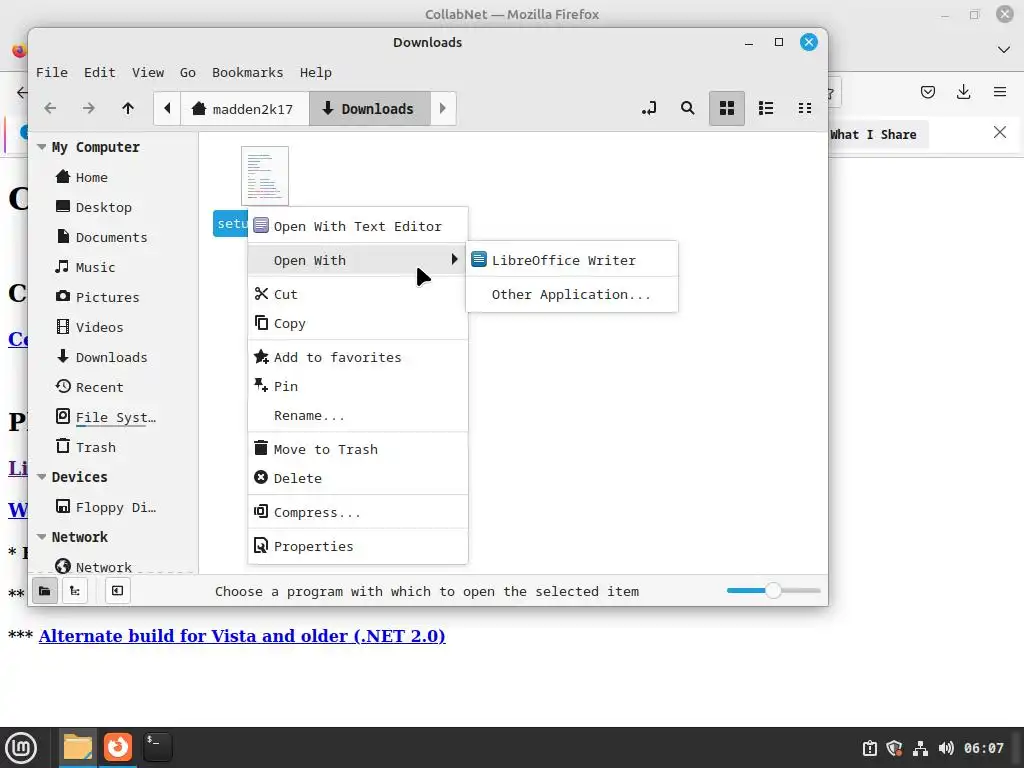Select Add to favorites
The width and height of the screenshot is (1024, 768).
(x=357, y=357)
